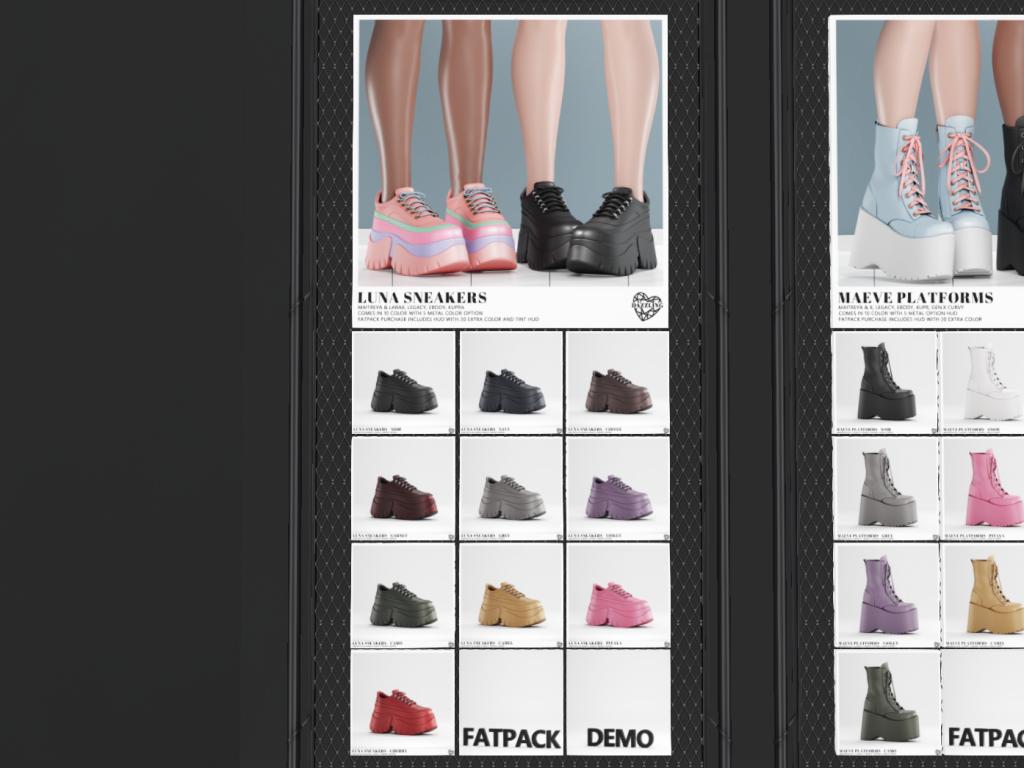Viewport: 1024px width, 768px height.
Task: Pick the dark red garnet Luna Sneakers
Action: point(404,490)
